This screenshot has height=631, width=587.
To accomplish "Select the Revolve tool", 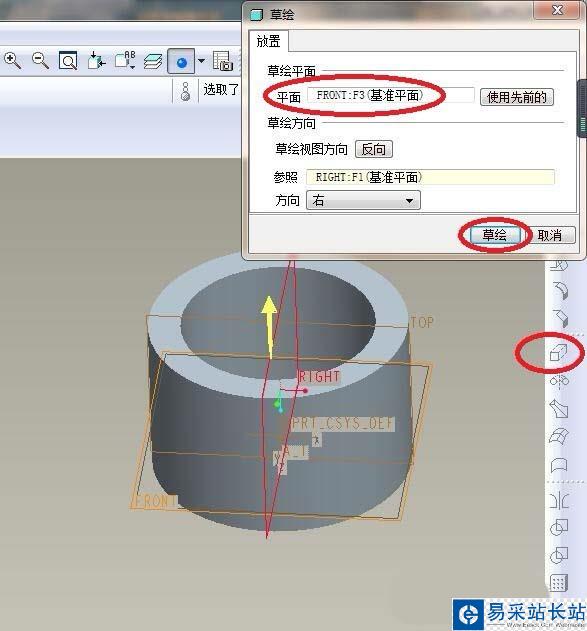I will 559,380.
